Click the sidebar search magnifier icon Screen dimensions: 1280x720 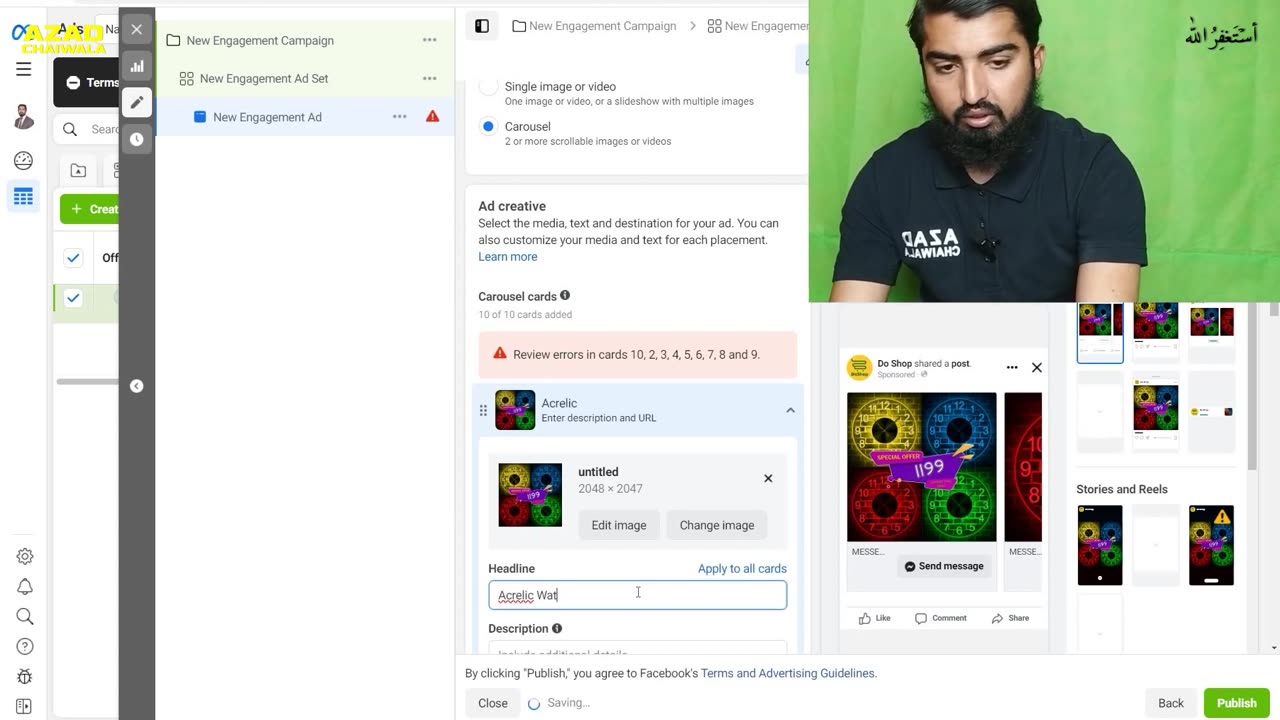25,617
